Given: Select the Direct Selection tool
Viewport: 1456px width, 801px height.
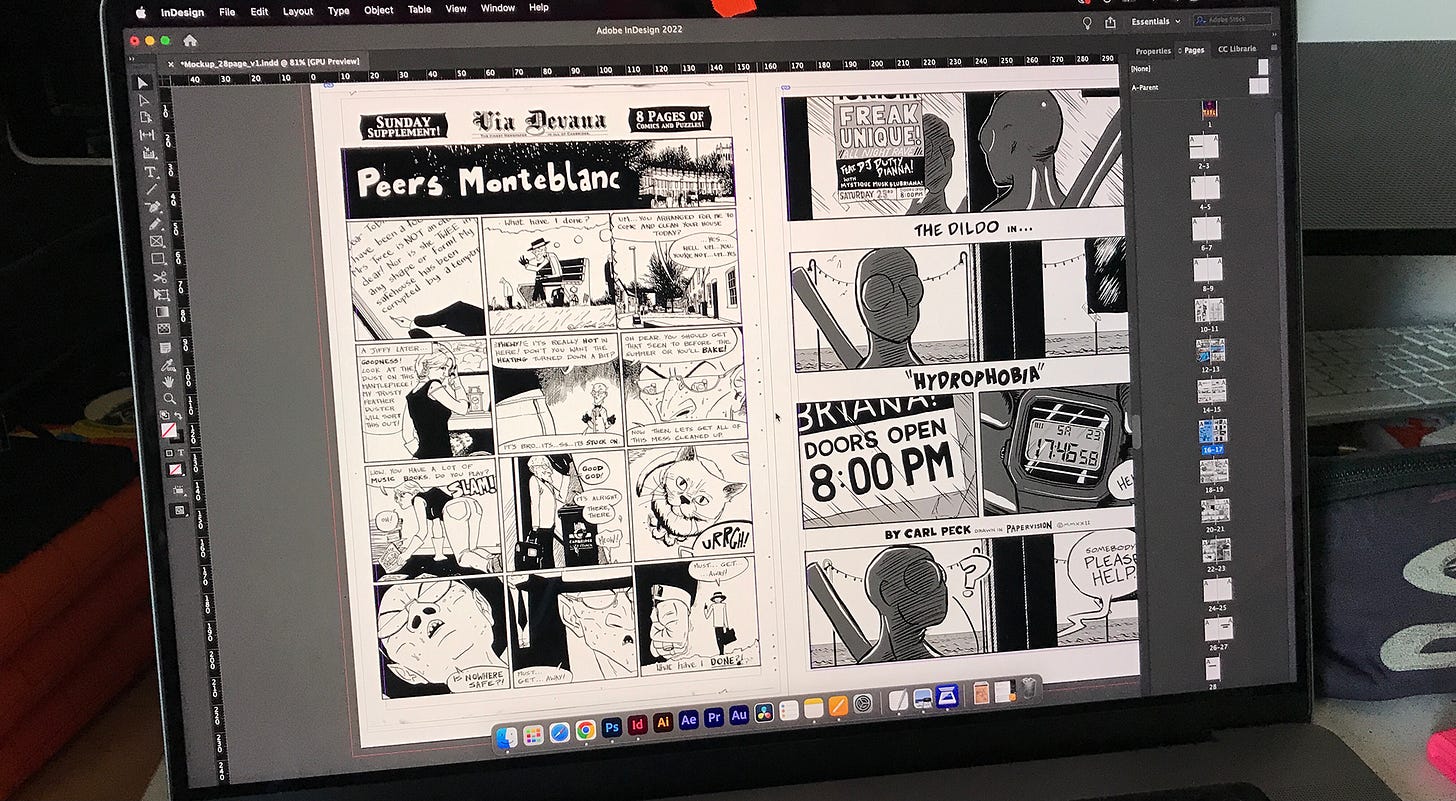Looking at the screenshot, I should [x=144, y=101].
